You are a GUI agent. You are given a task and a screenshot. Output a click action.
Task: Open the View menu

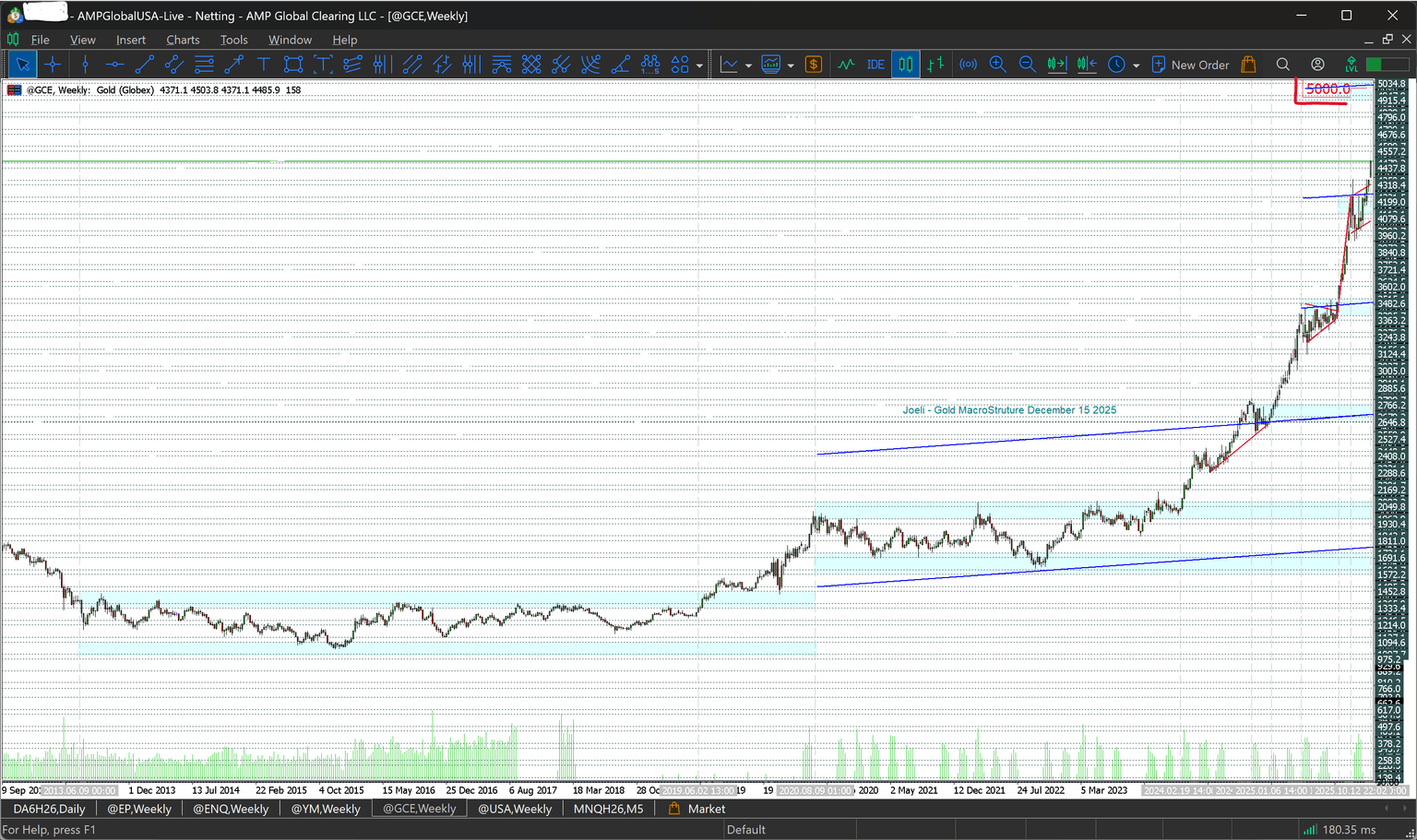[x=83, y=40]
